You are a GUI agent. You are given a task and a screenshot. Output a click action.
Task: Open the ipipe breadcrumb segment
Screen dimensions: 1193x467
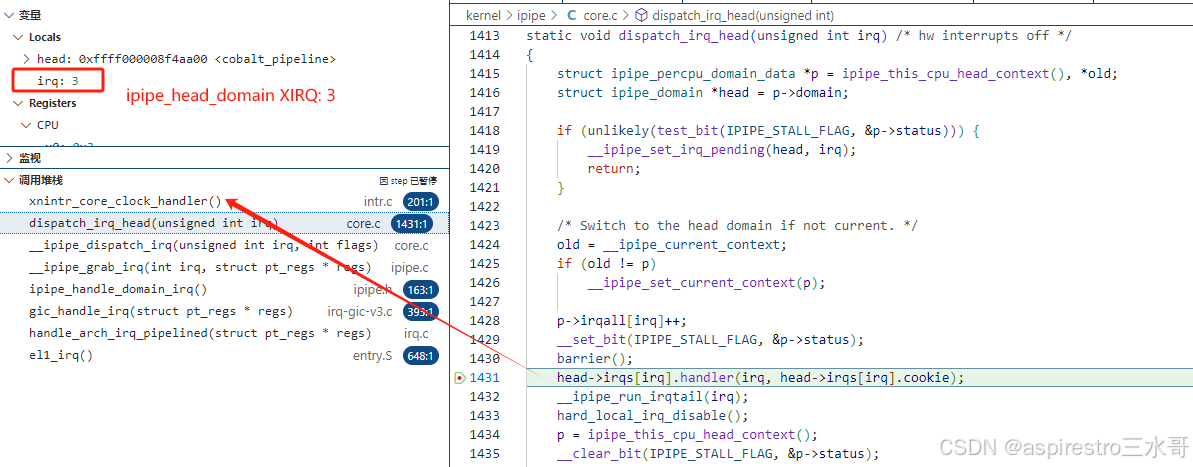click(531, 15)
